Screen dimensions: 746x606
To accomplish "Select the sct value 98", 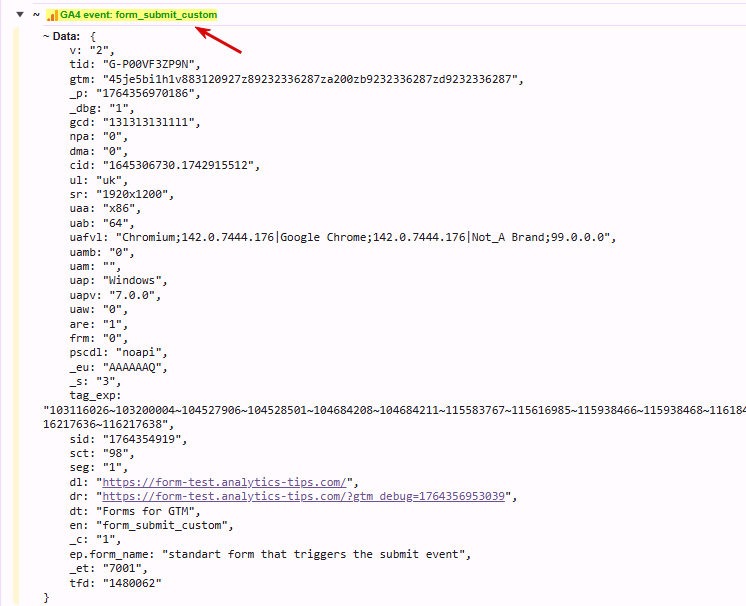I will (116, 453).
